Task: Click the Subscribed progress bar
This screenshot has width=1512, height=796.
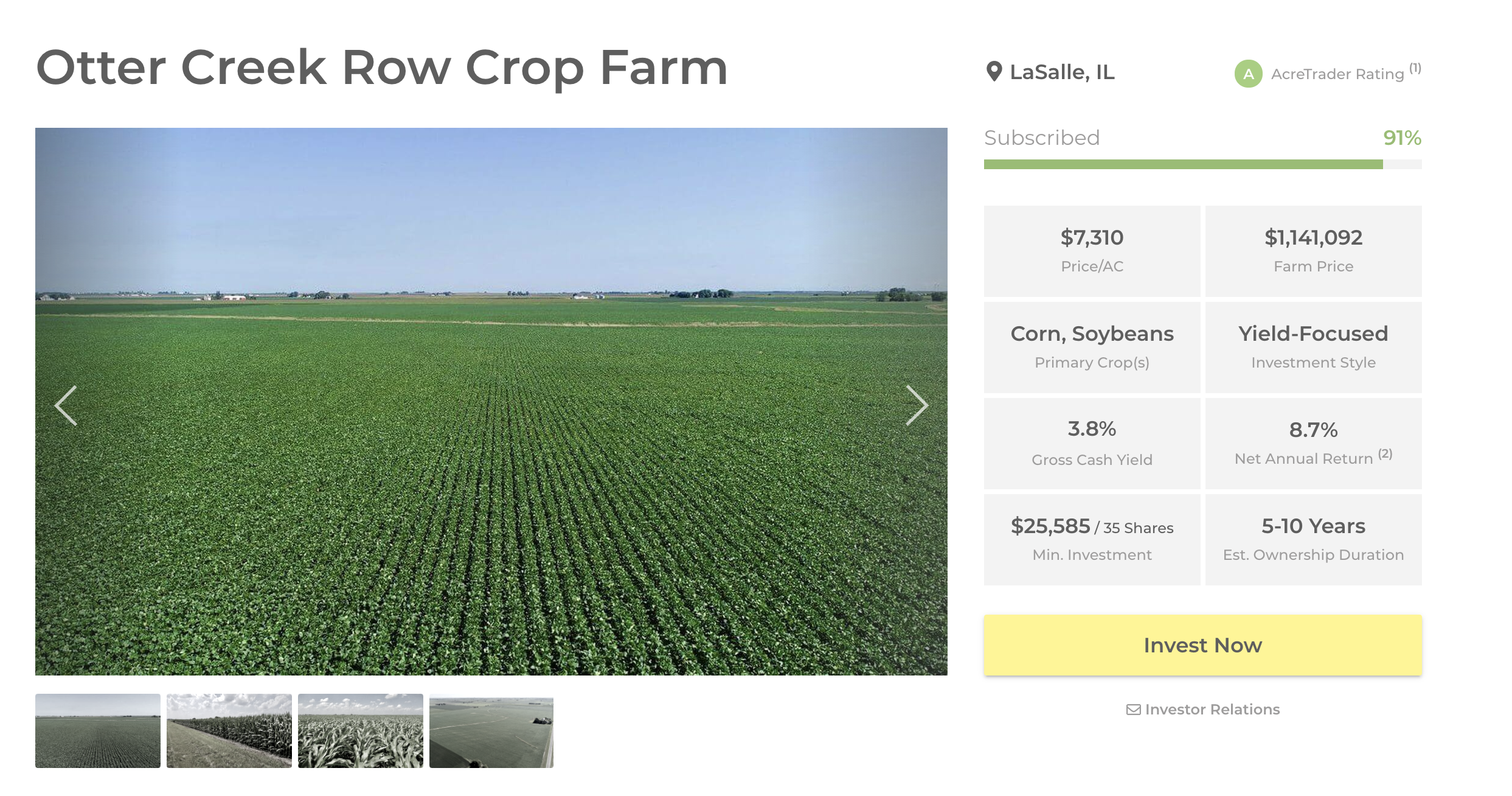Action: pyautogui.click(x=1202, y=164)
